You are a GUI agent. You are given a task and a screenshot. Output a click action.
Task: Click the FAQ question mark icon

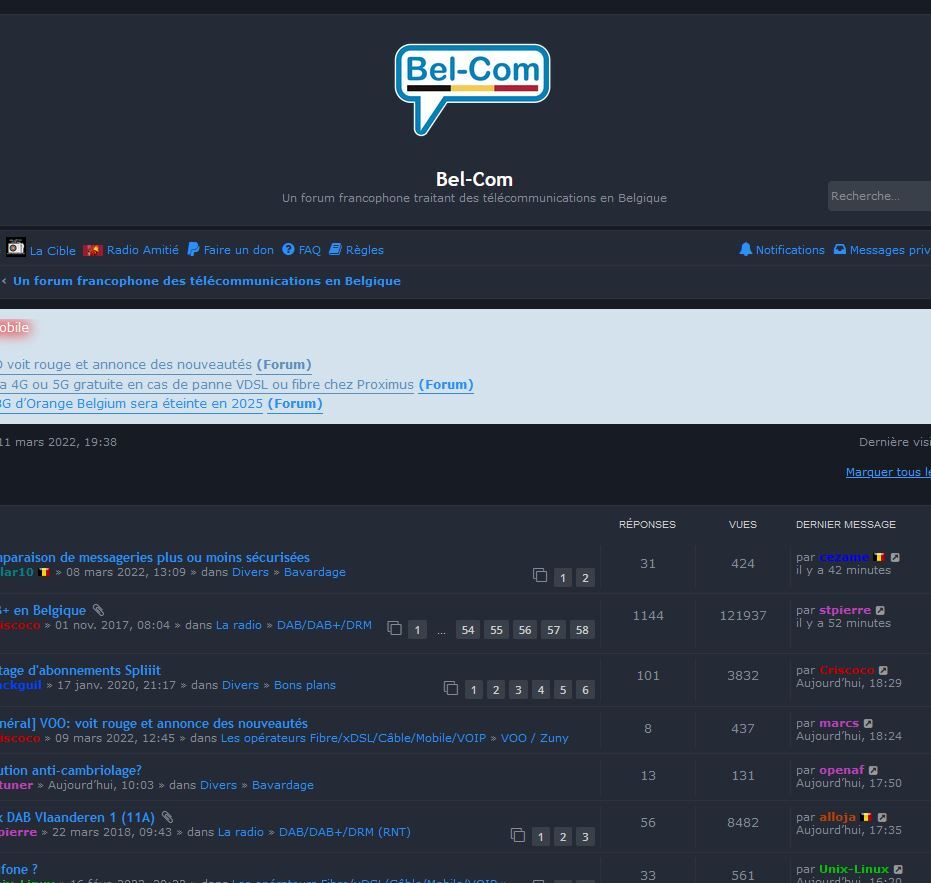click(x=288, y=249)
